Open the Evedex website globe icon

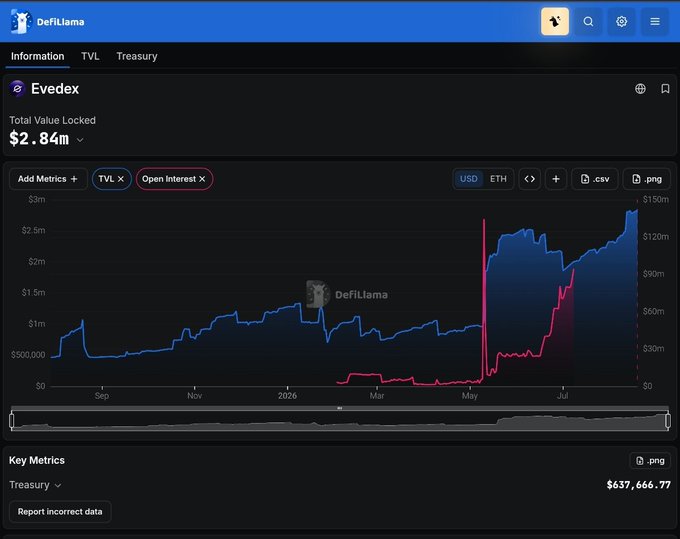click(x=640, y=89)
